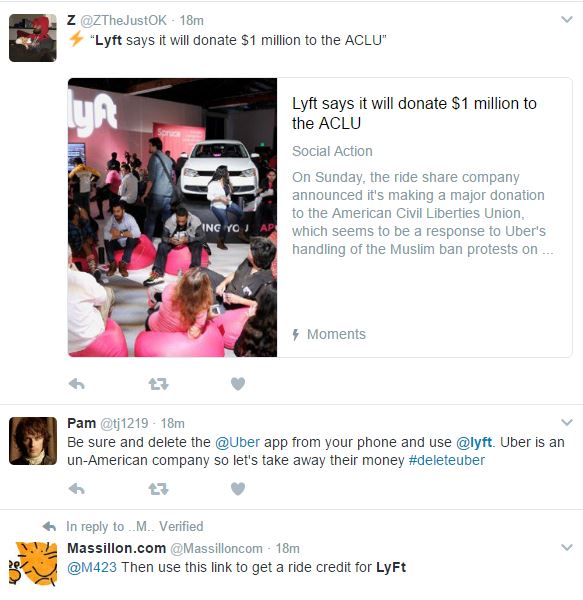Viewport: 583px width, 600px height.
Task: Open the Lyft ACLU article headline
Action: pyautogui.click(x=414, y=113)
